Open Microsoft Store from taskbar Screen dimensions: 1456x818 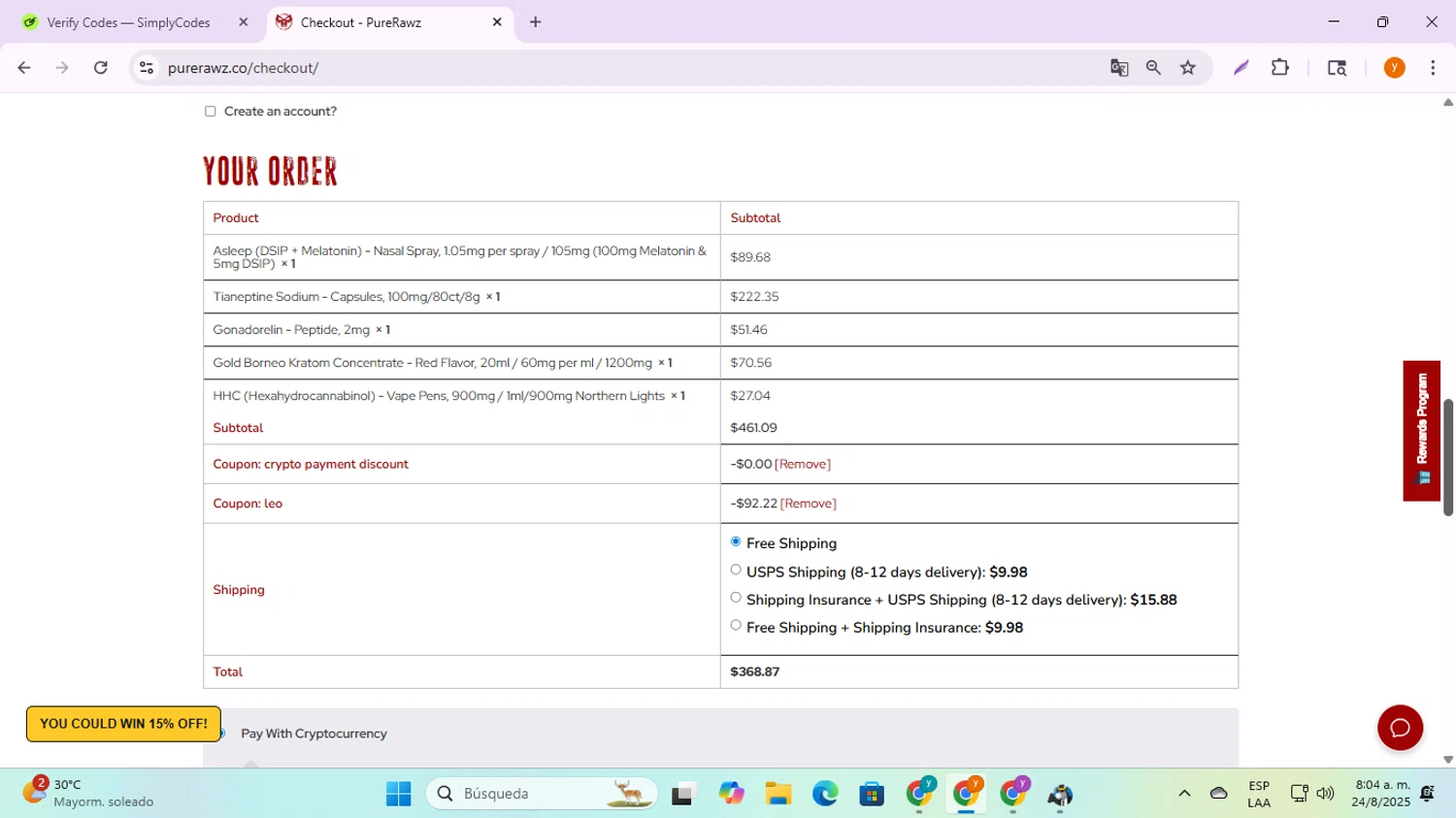tap(872, 794)
